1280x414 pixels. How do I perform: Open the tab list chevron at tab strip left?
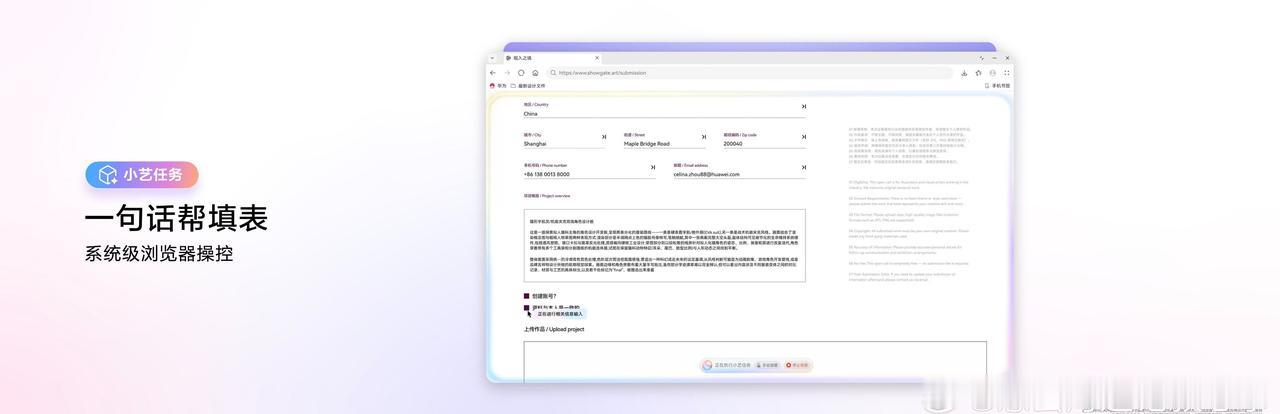click(492, 58)
